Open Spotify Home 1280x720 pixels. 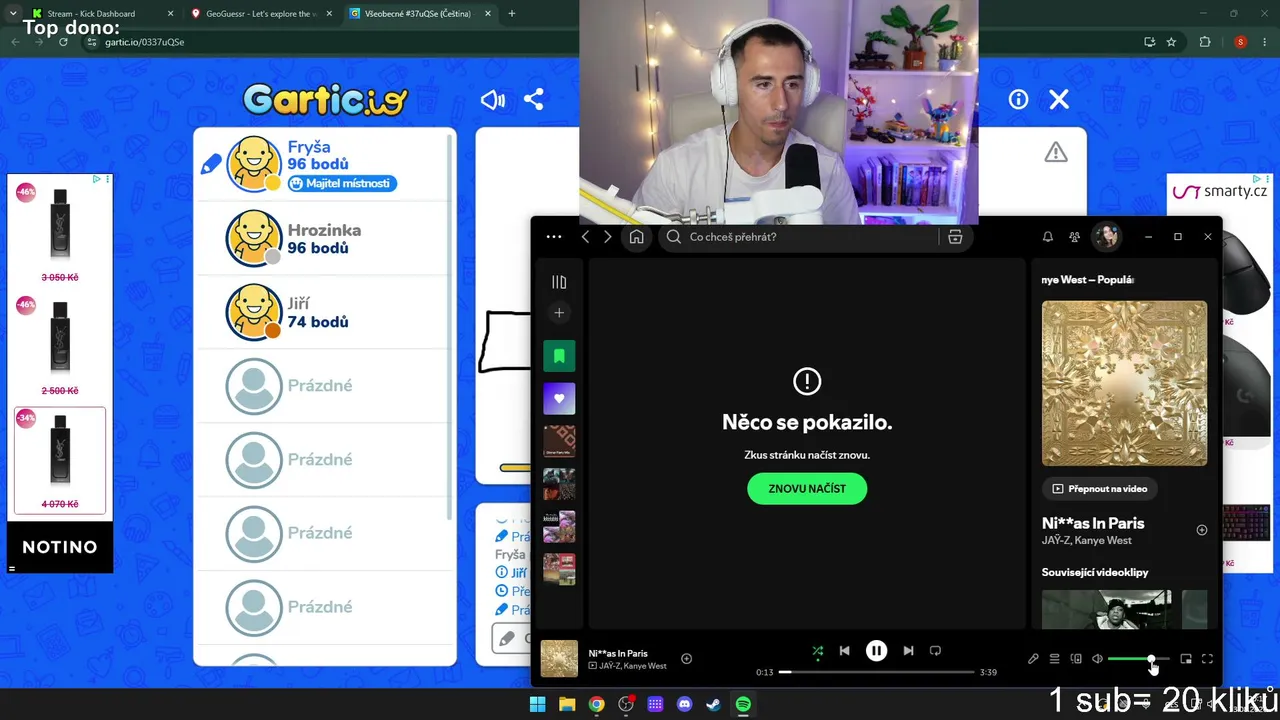coord(636,237)
